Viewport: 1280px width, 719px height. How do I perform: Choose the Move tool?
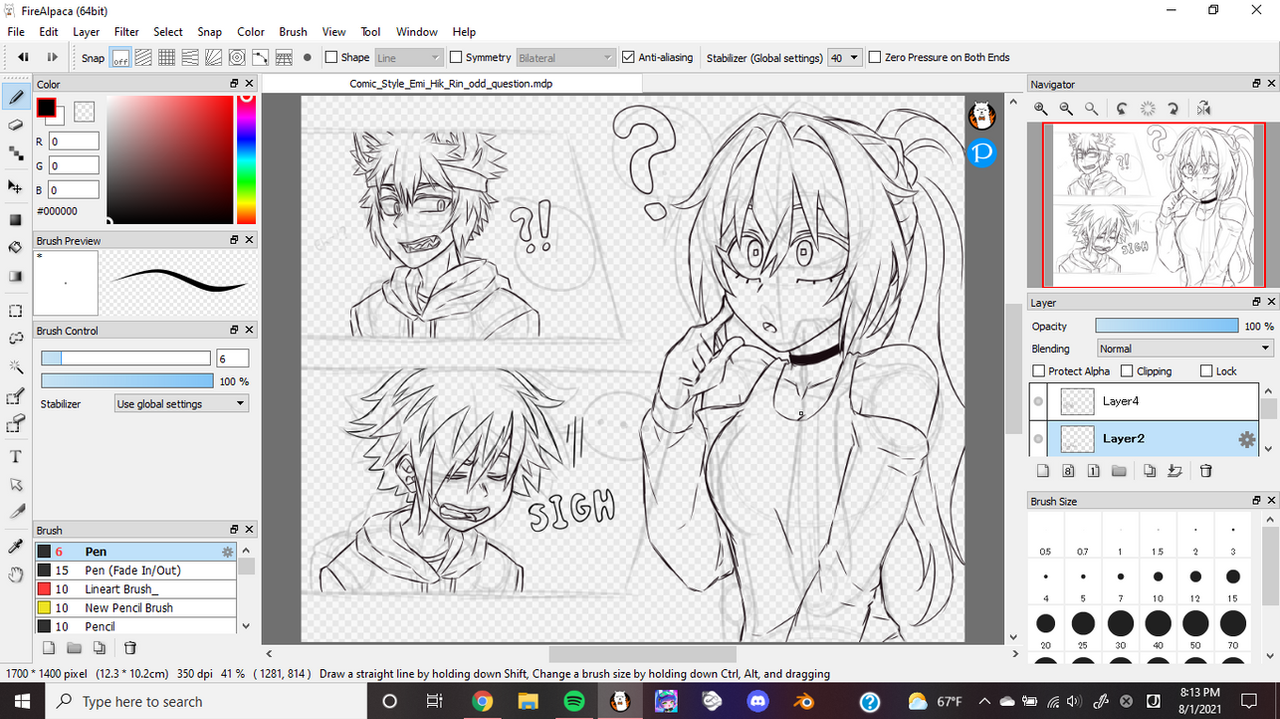click(x=16, y=186)
